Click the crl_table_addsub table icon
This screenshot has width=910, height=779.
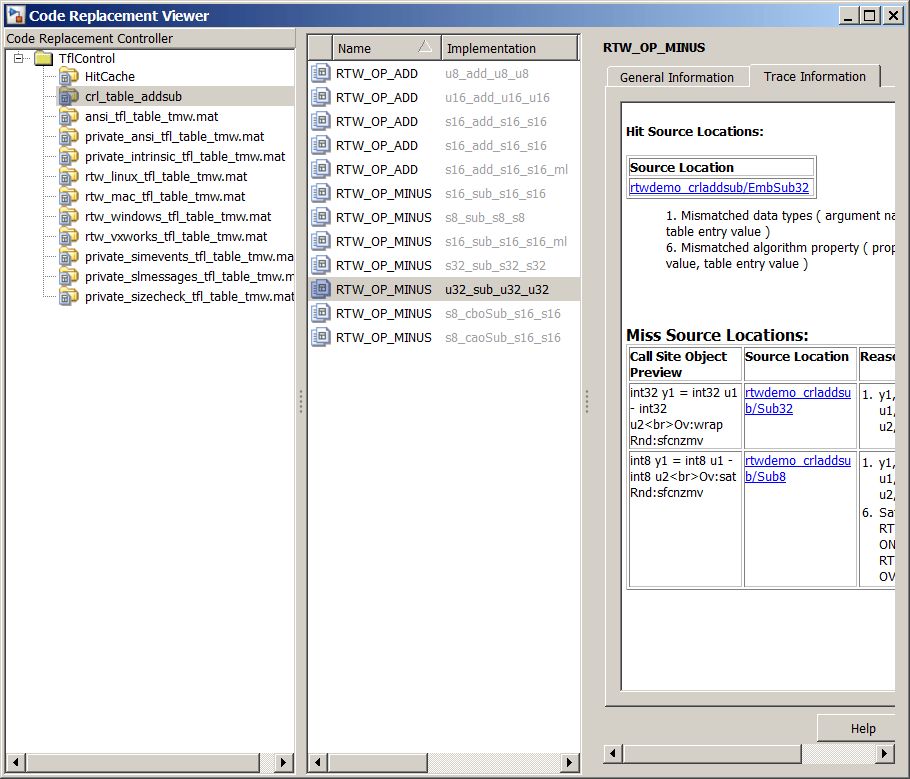pyautogui.click(x=68, y=96)
